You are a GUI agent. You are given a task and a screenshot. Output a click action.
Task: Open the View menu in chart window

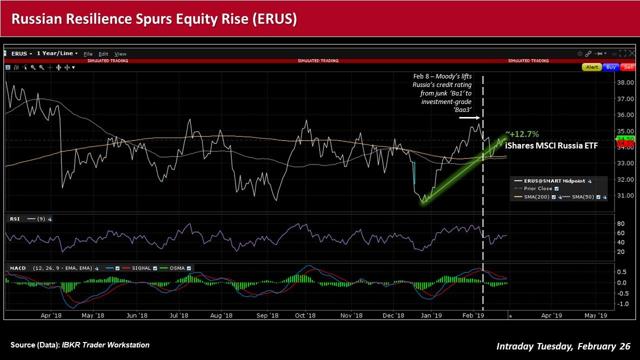[x=120, y=54]
